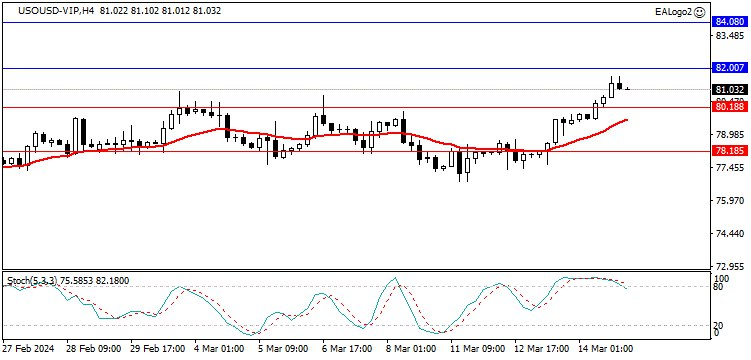Click the Stoch(5,3,3) indicator label
Viewport: 751px width, 360px height.
coord(31,281)
